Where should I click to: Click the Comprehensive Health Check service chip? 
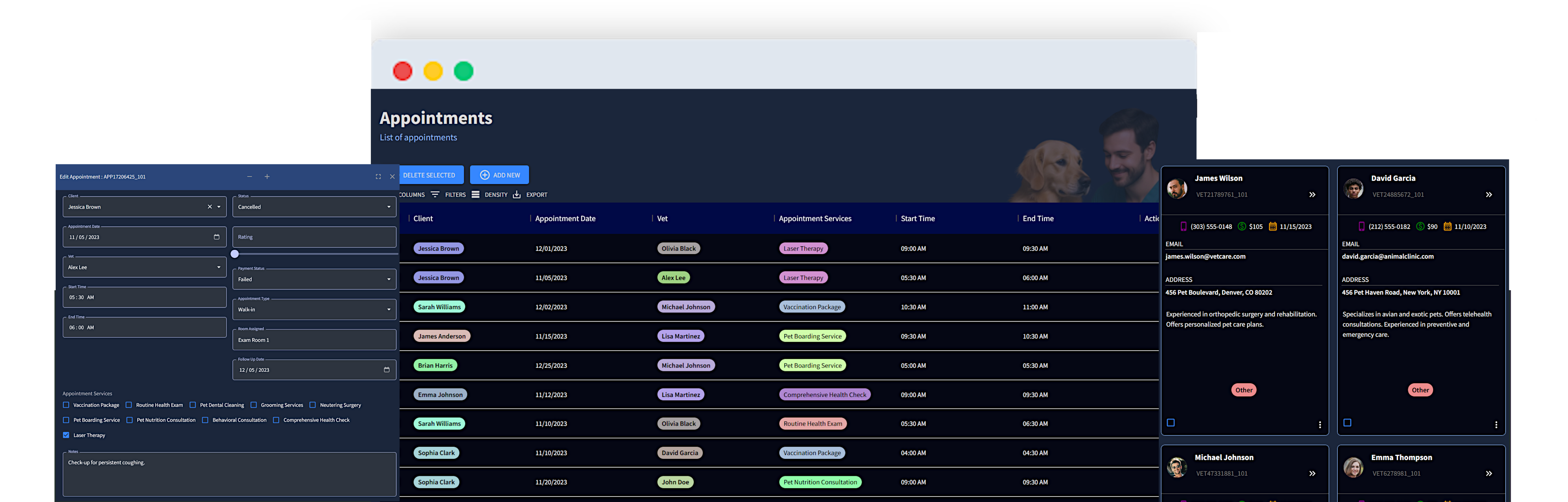[825, 395]
